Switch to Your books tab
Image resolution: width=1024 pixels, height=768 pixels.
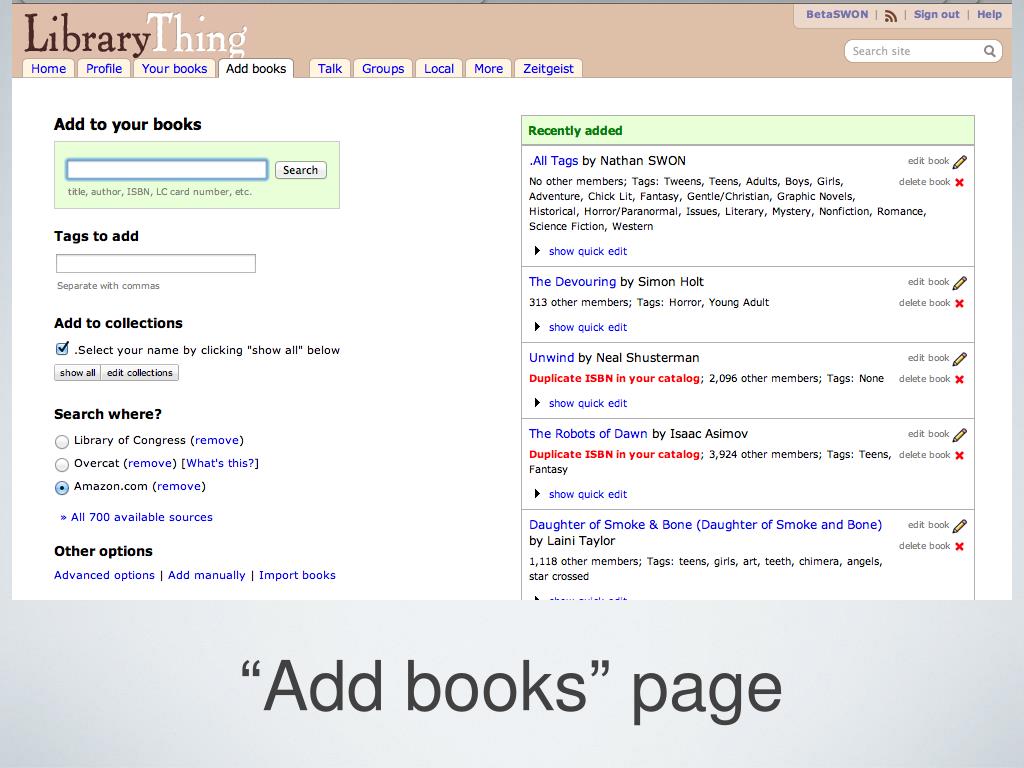pyautogui.click(x=174, y=69)
